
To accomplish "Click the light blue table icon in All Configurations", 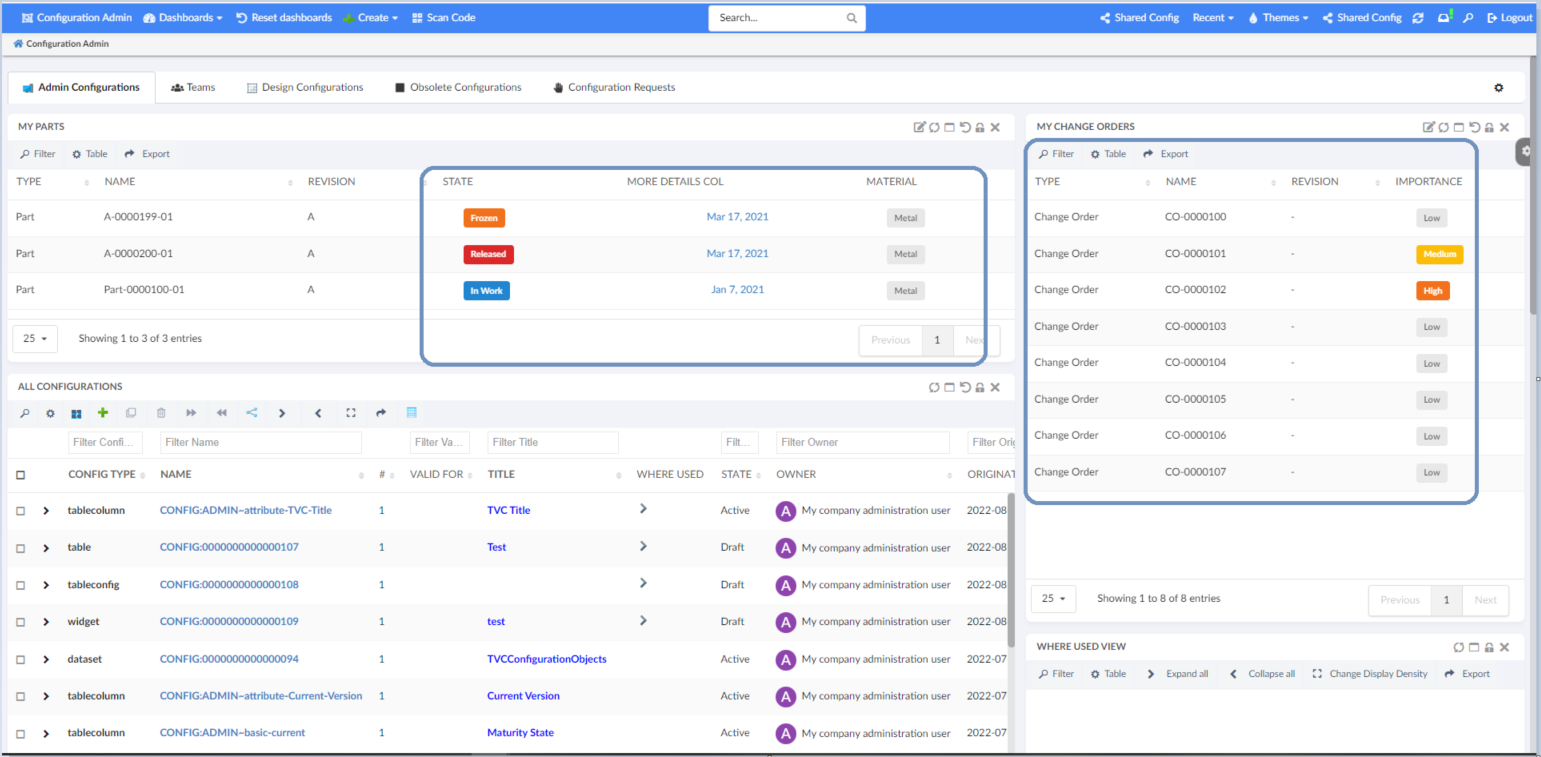I will pos(412,413).
